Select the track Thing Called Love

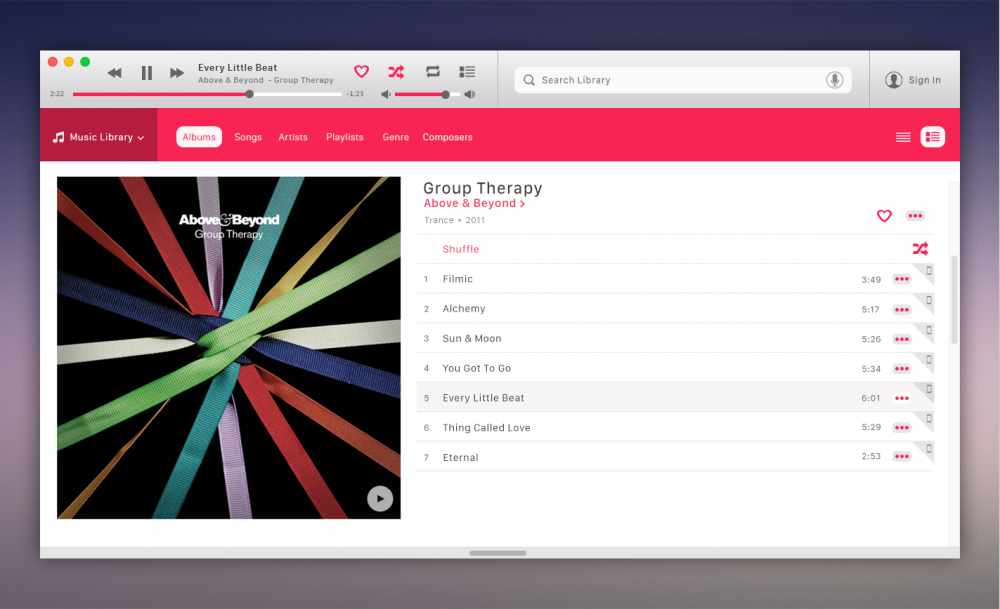675,427
